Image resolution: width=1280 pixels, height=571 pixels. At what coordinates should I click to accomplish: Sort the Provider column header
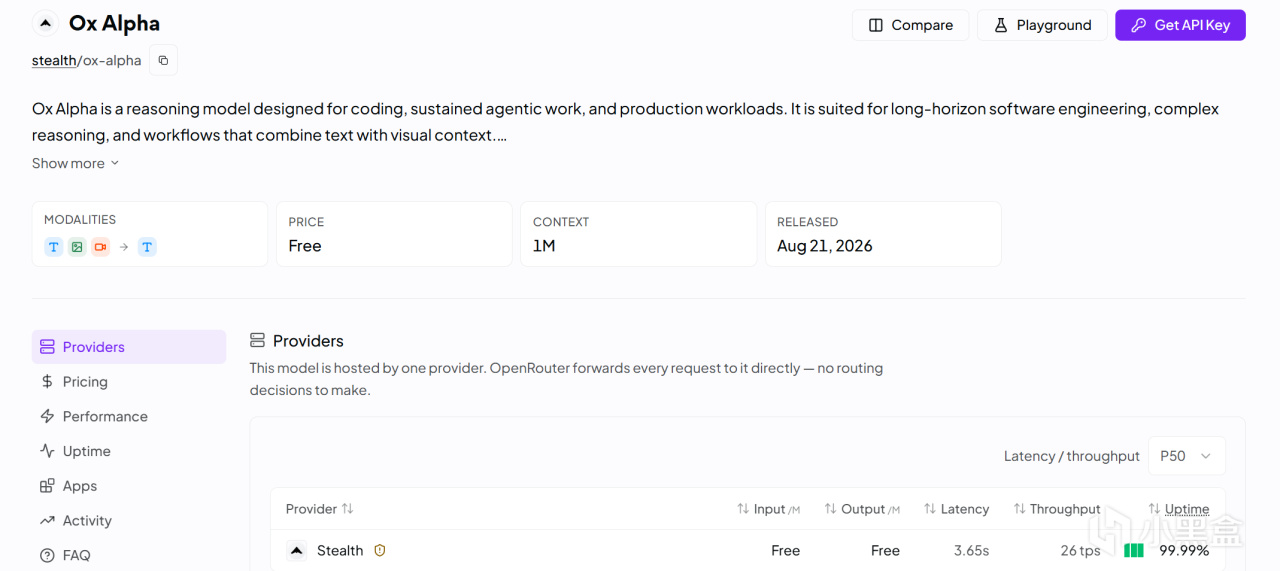[x=320, y=509]
